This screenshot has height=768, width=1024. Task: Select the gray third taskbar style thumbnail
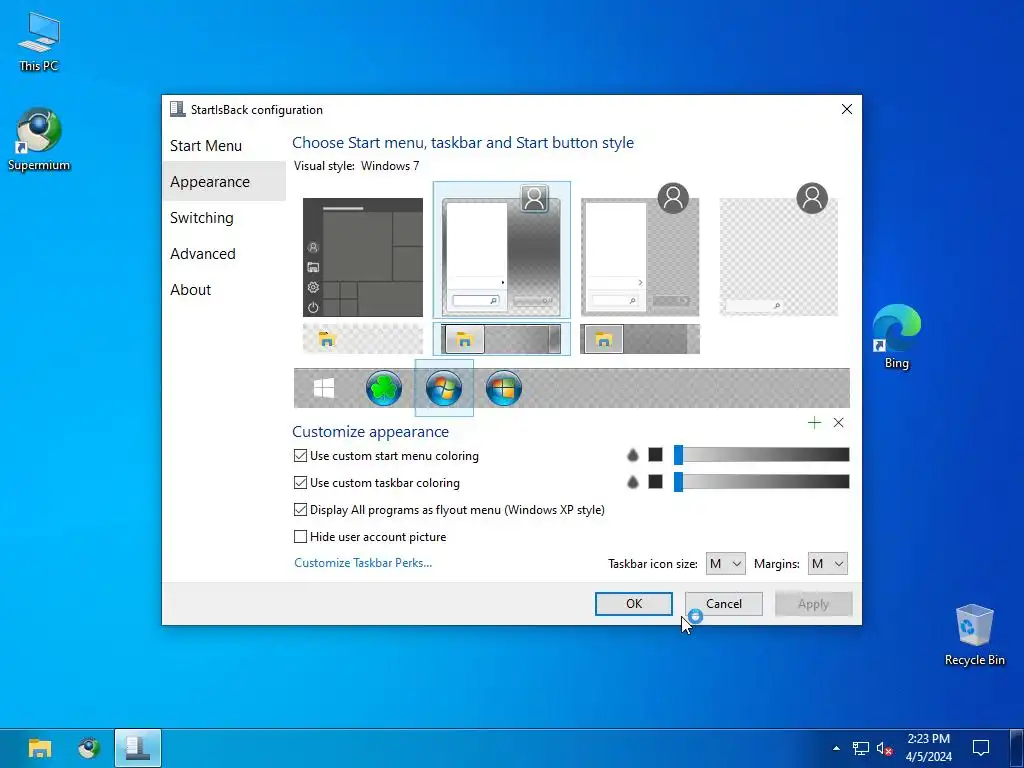point(640,339)
